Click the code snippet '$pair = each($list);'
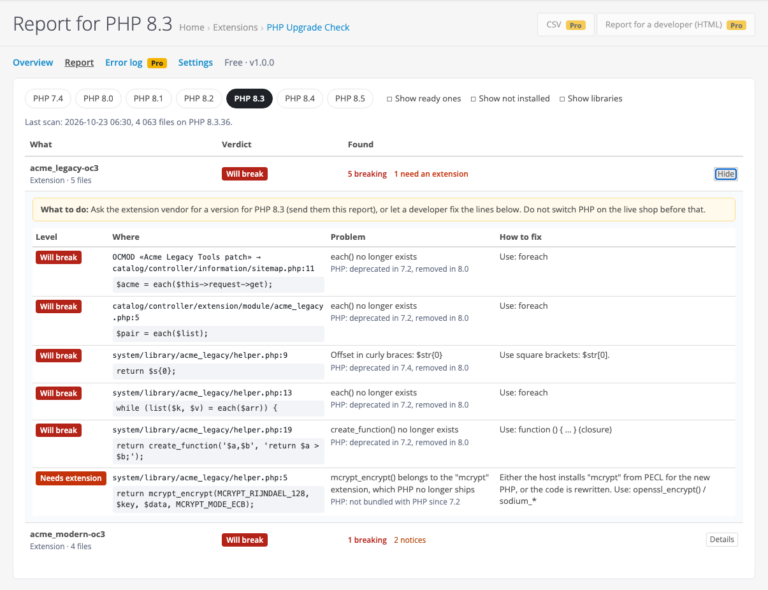 click(218, 333)
